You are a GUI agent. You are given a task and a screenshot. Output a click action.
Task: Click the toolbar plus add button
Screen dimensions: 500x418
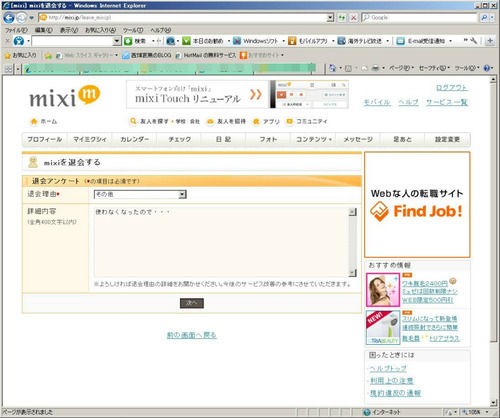point(490,41)
